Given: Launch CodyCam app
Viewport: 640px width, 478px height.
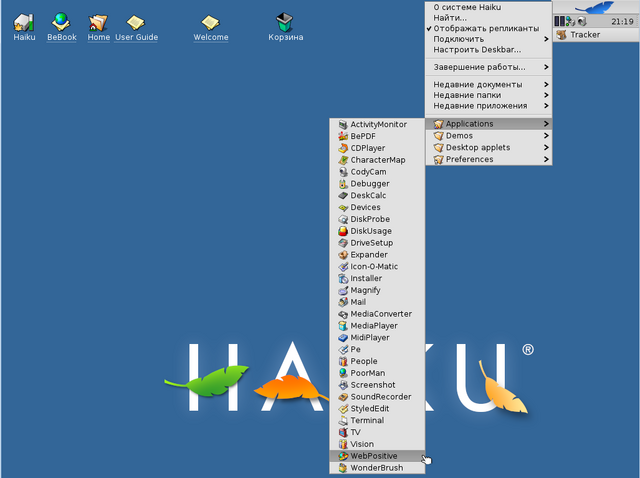Looking at the screenshot, I should 377,172.
